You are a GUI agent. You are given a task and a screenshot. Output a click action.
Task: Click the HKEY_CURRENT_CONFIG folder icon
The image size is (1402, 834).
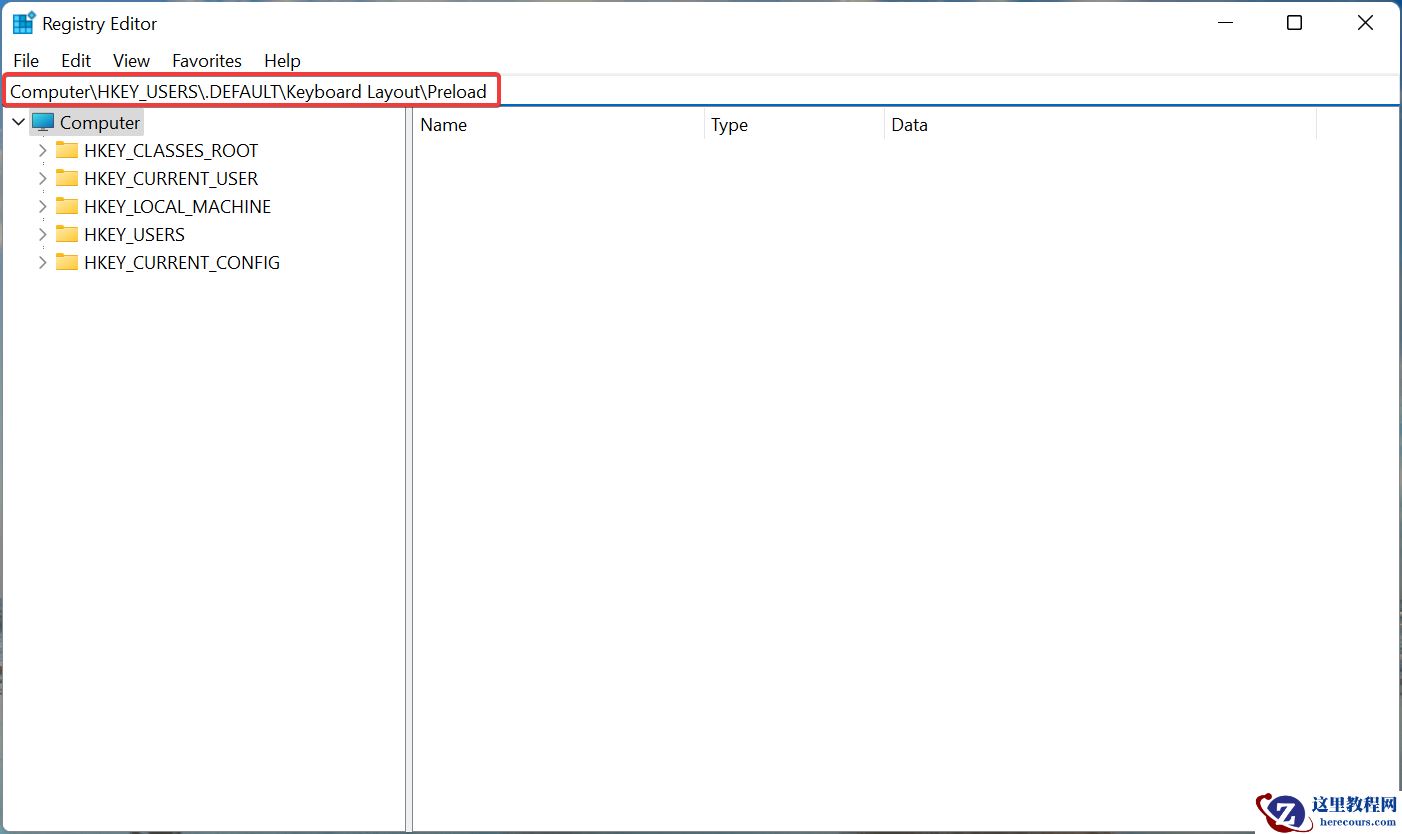click(67, 262)
